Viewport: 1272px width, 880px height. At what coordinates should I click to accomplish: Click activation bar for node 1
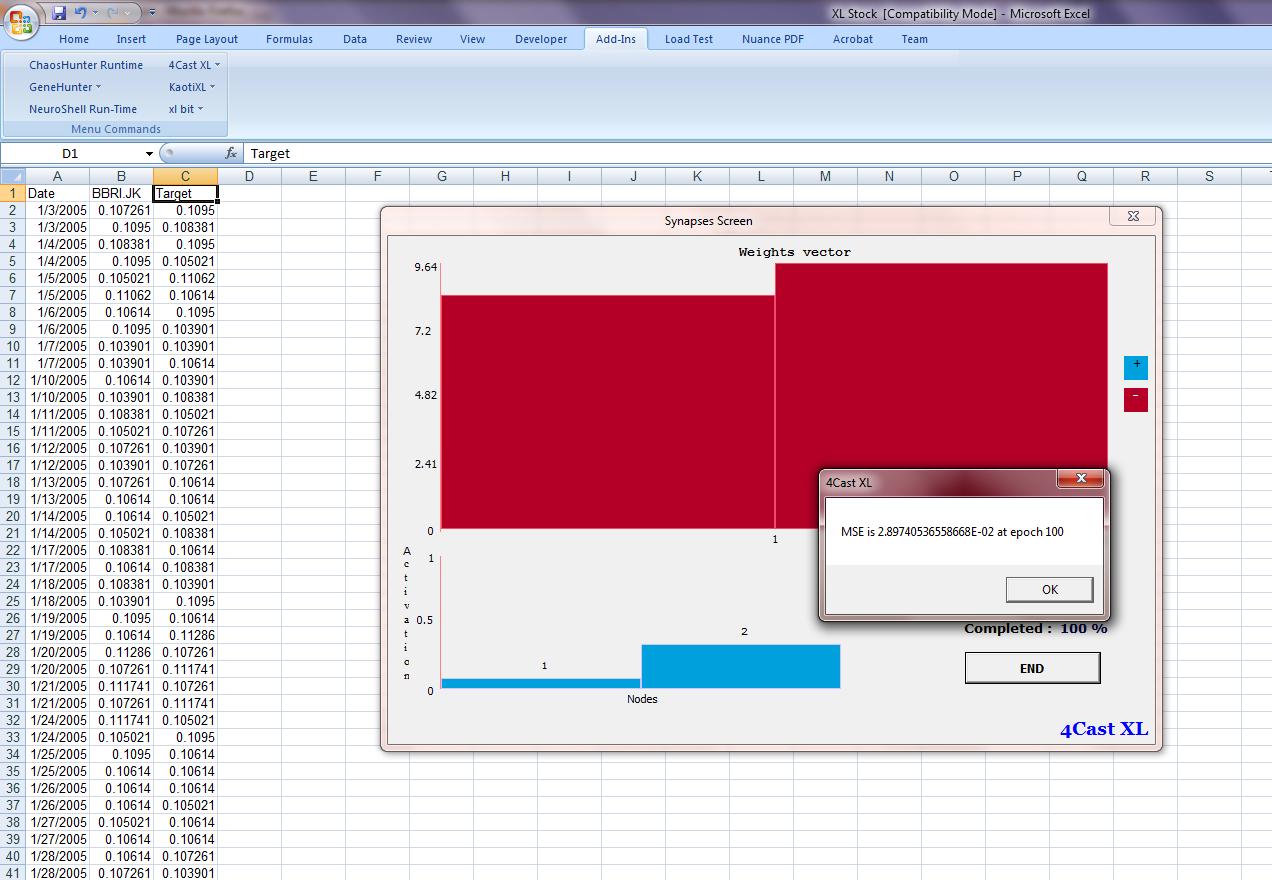541,683
